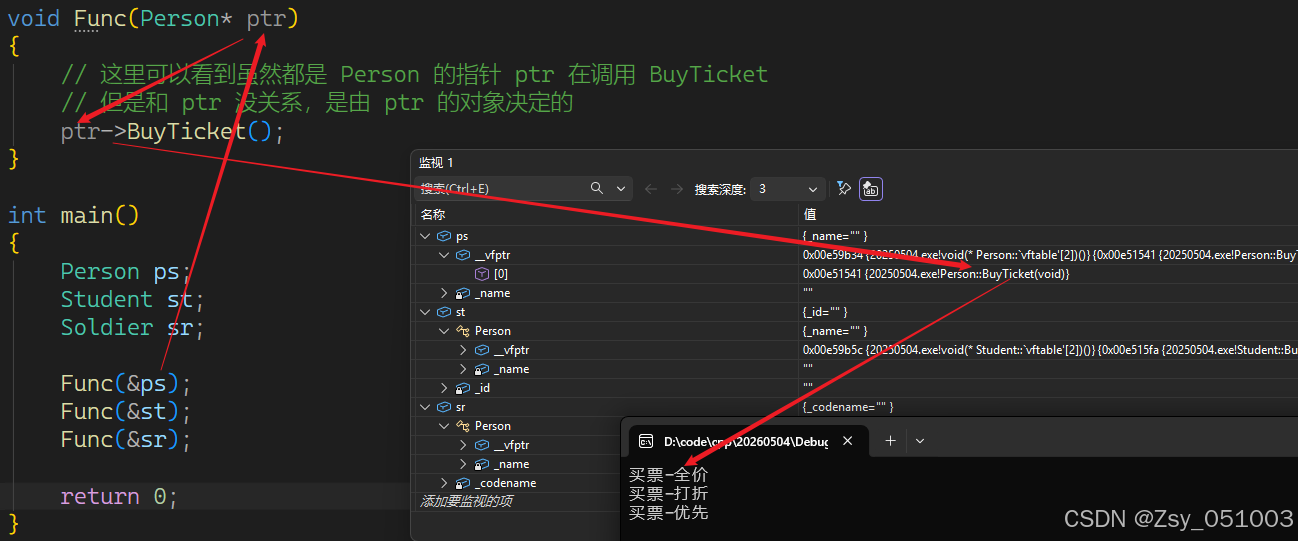
Task: Click the Func(&ps); call line
Action: click(125, 384)
